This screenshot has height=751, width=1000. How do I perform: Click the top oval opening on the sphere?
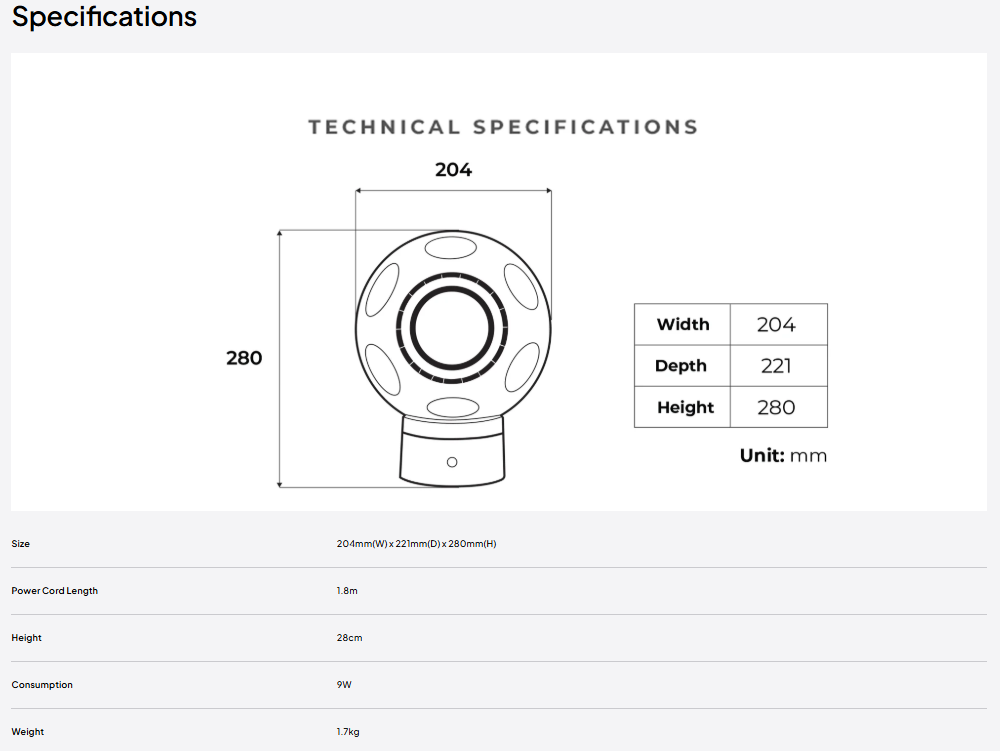[x=451, y=247]
